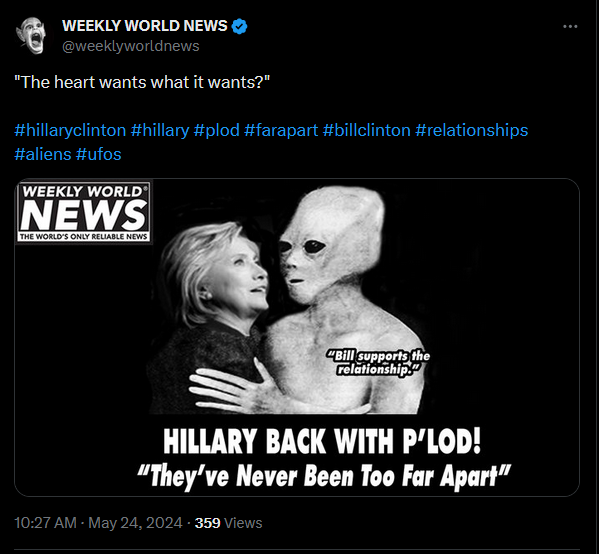Select the #farapart hashtag

(x=281, y=130)
